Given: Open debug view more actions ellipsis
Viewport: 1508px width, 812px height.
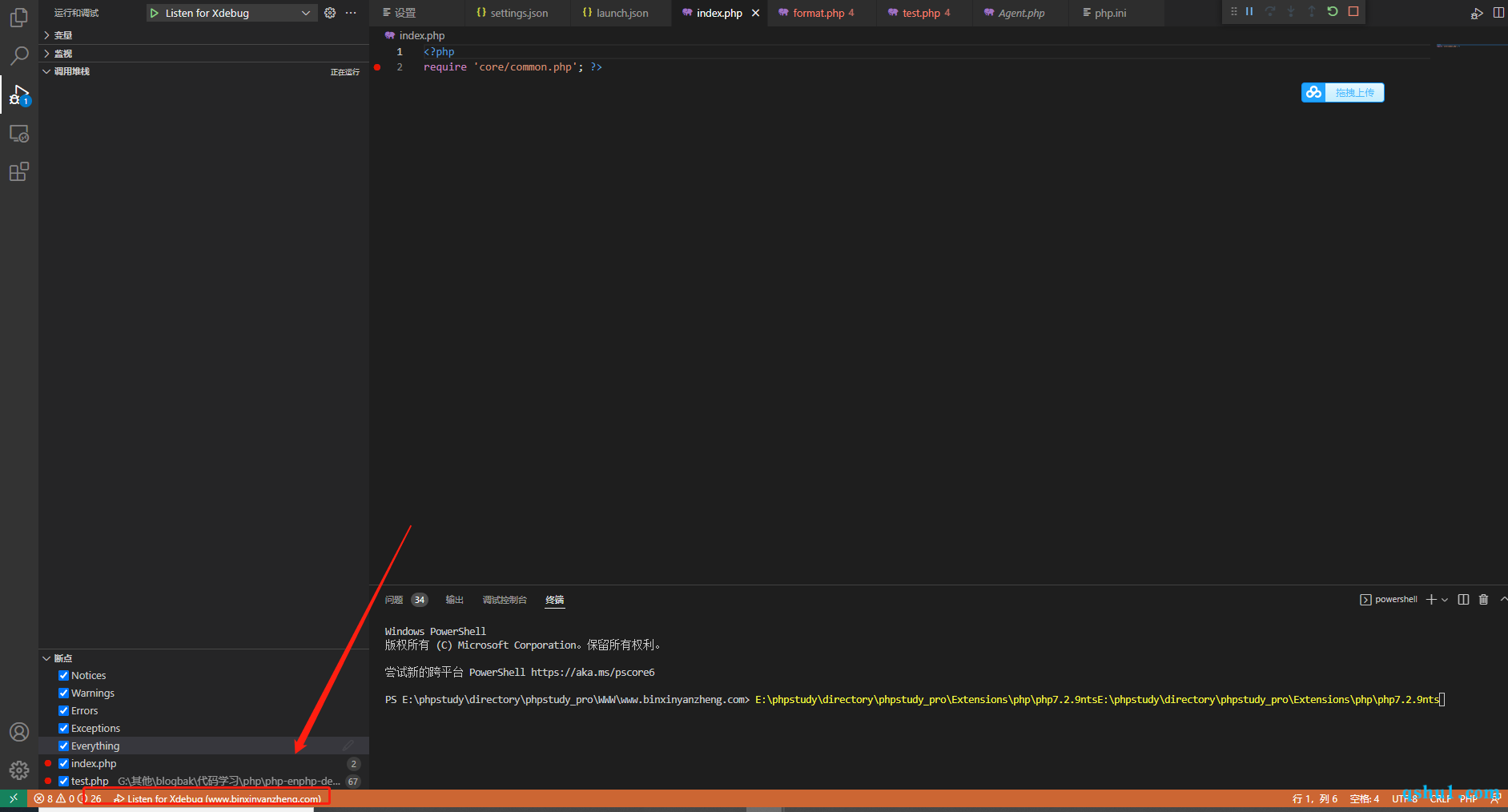Looking at the screenshot, I should tap(351, 13).
